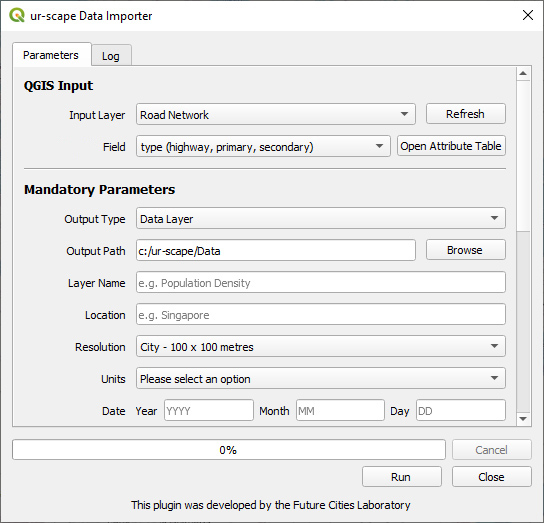The height and width of the screenshot is (523, 544).
Task: Click the scrollbar up arrow
Action: pyautogui.click(x=523, y=74)
